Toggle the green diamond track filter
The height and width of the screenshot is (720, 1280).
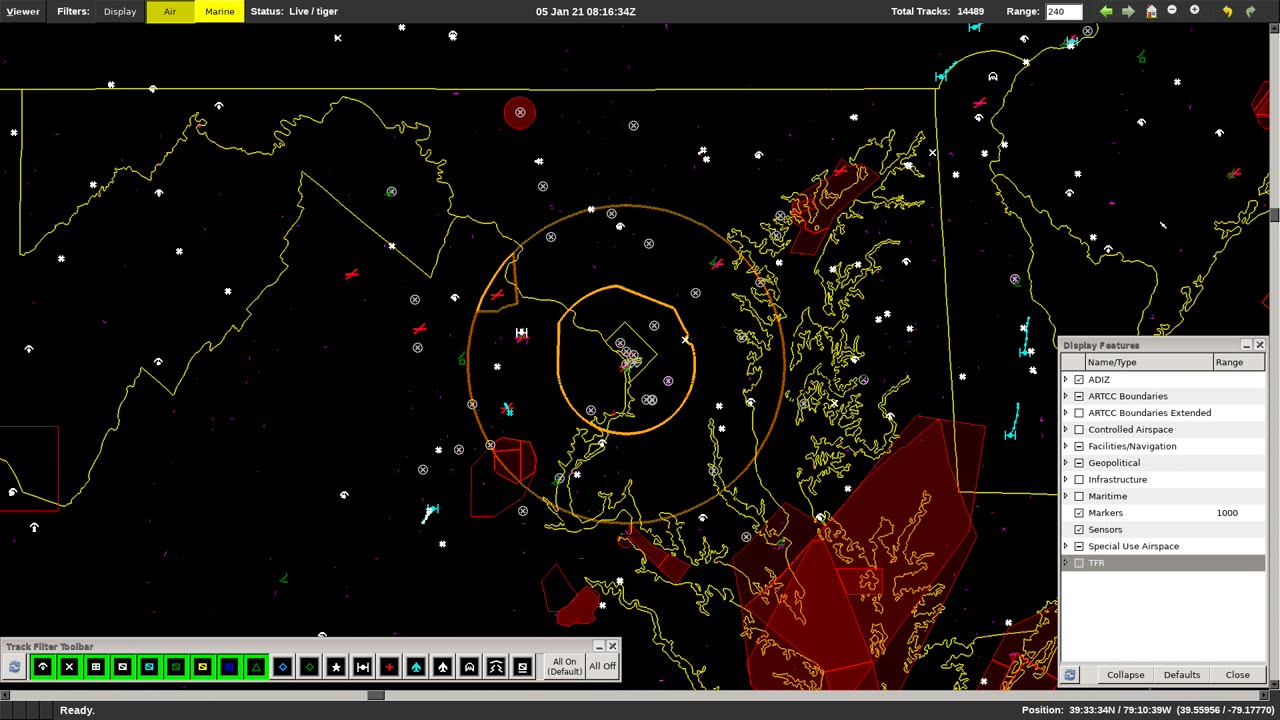[309, 667]
